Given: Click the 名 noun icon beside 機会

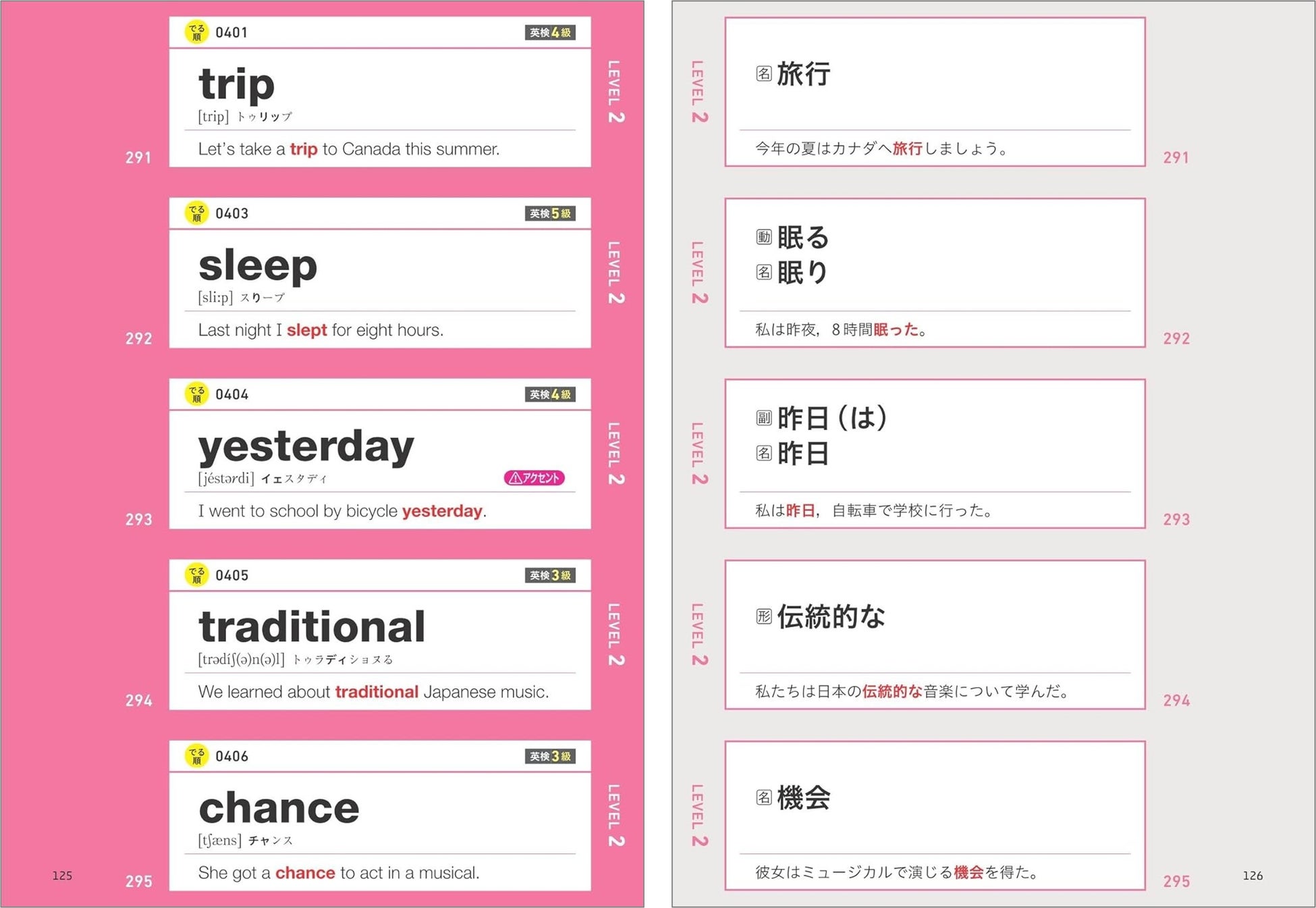Looking at the screenshot, I should [763, 797].
